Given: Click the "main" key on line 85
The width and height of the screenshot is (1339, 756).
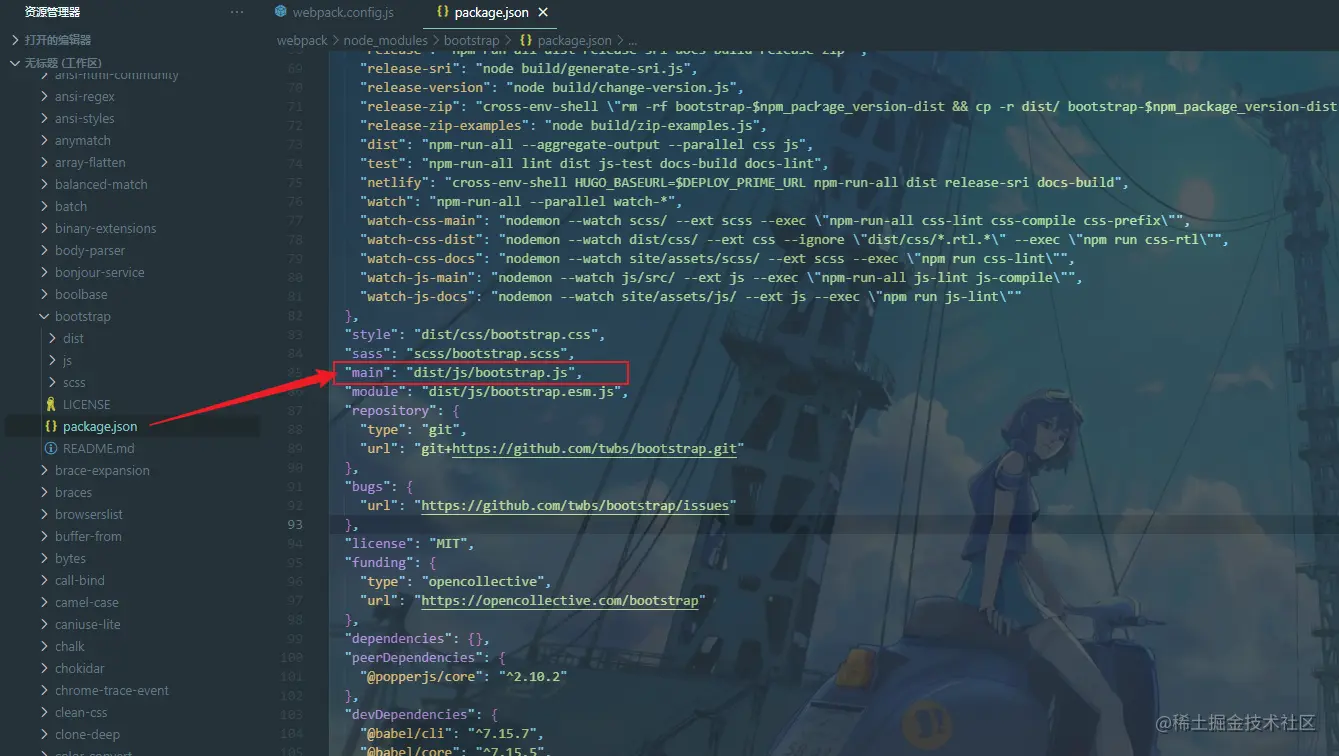Looking at the screenshot, I should [367, 373].
